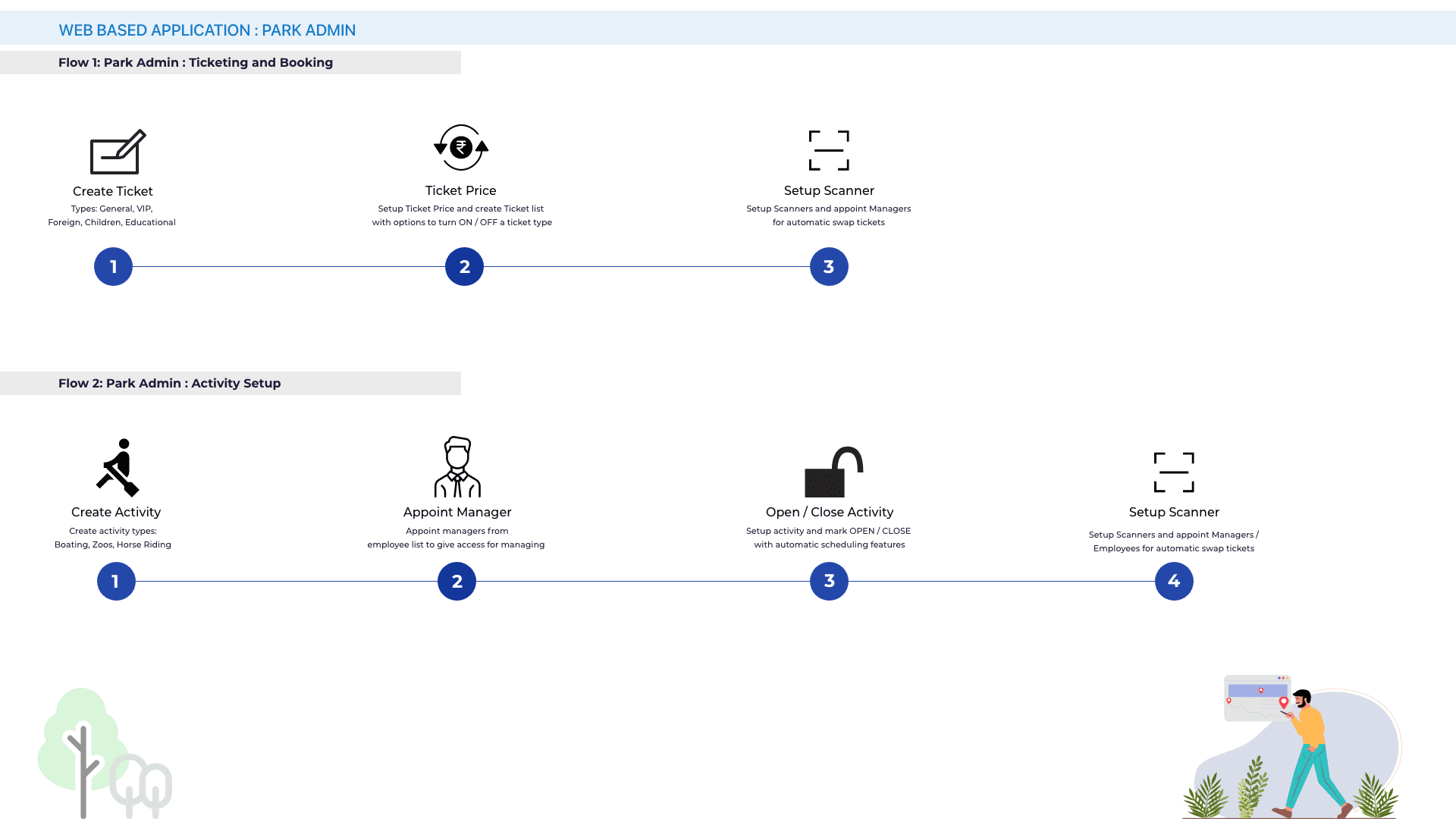
Task: Click the Create Activity rowing person icon
Action: coord(118,468)
